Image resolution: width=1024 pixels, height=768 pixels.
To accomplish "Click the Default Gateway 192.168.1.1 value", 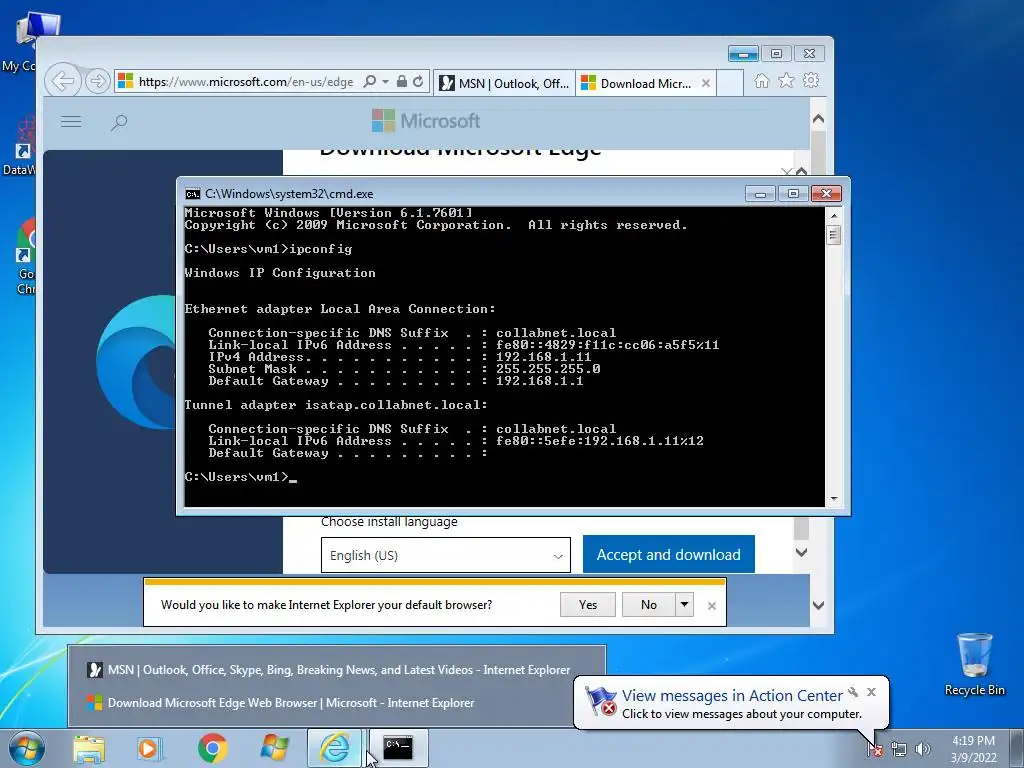I will (539, 381).
